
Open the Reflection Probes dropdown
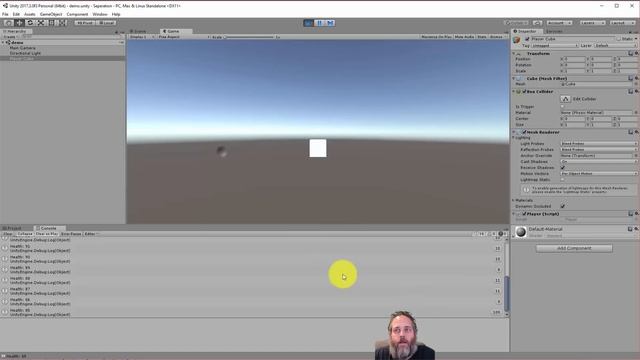point(599,149)
